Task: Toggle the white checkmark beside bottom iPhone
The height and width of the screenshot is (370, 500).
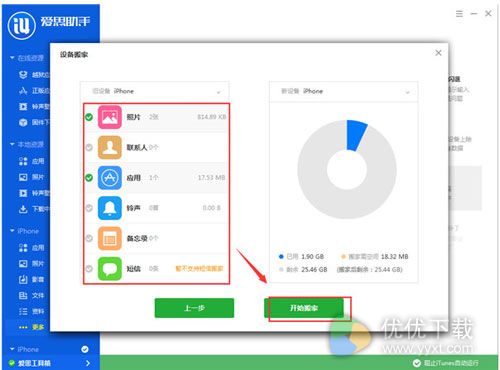Action: pos(85,349)
